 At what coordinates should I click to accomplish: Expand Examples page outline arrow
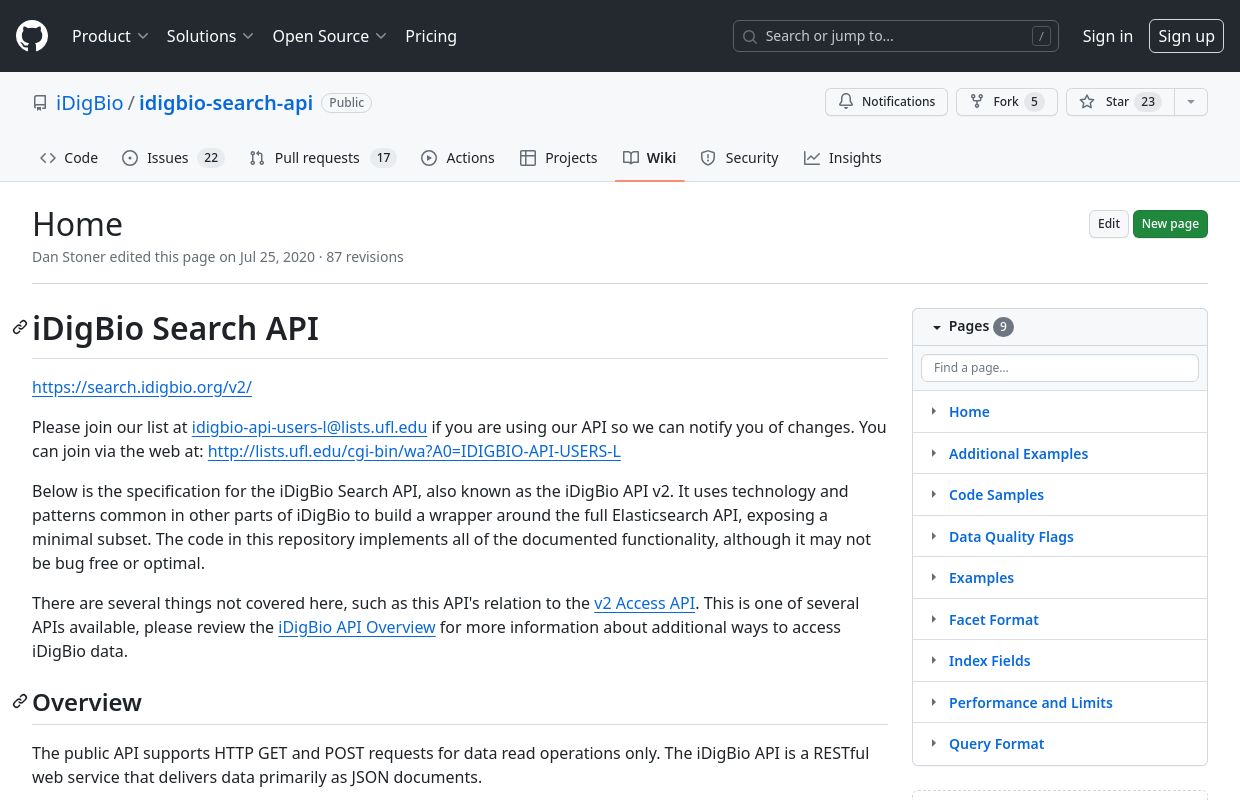coord(934,577)
